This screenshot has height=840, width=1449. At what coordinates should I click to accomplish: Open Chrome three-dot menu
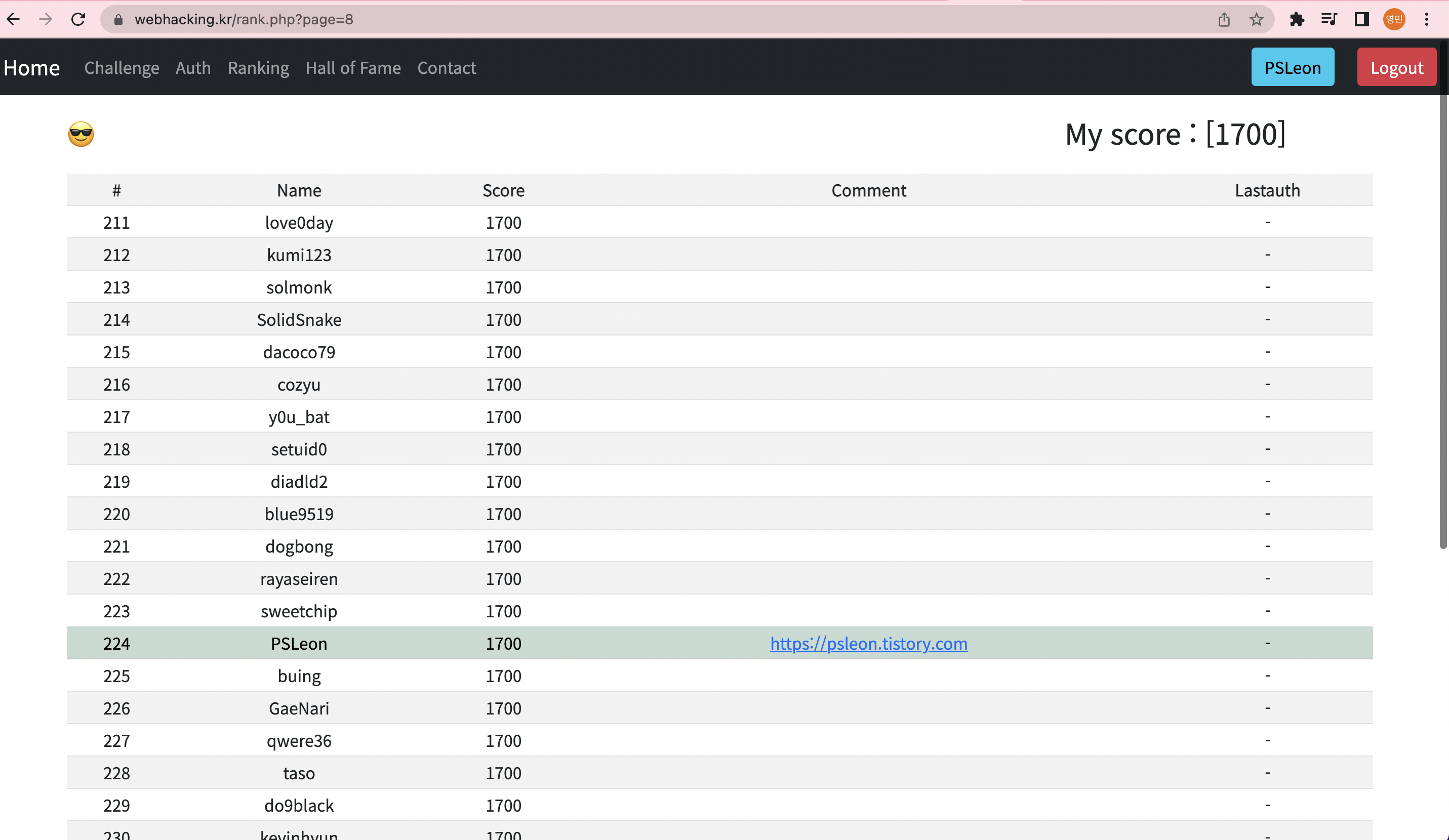point(1427,20)
